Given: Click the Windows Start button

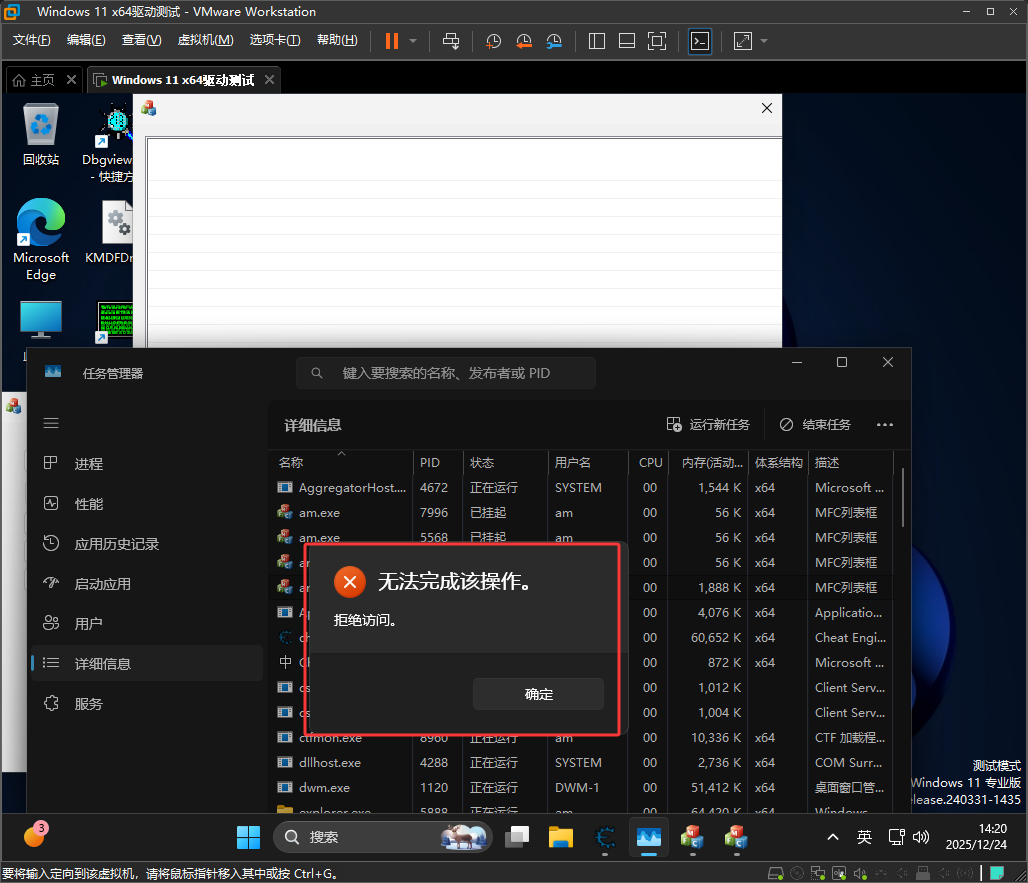Looking at the screenshot, I should pos(248,837).
